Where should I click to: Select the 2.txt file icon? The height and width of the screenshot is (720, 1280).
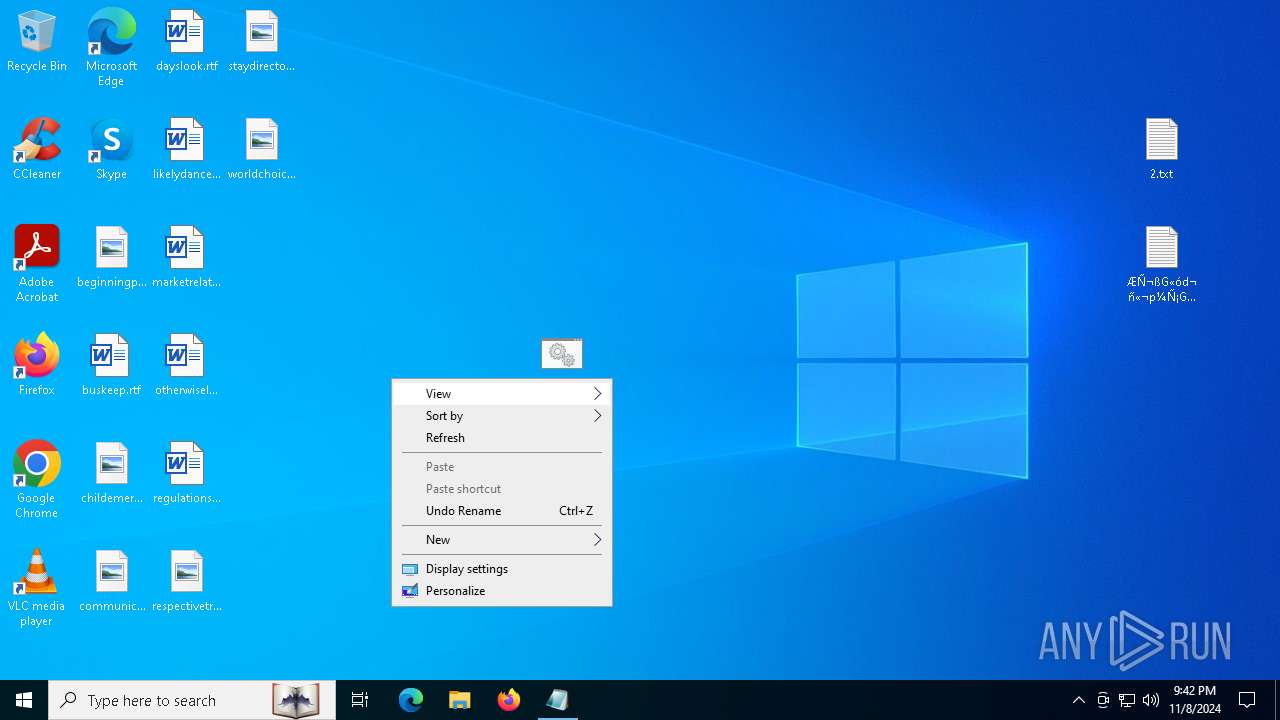[1161, 150]
